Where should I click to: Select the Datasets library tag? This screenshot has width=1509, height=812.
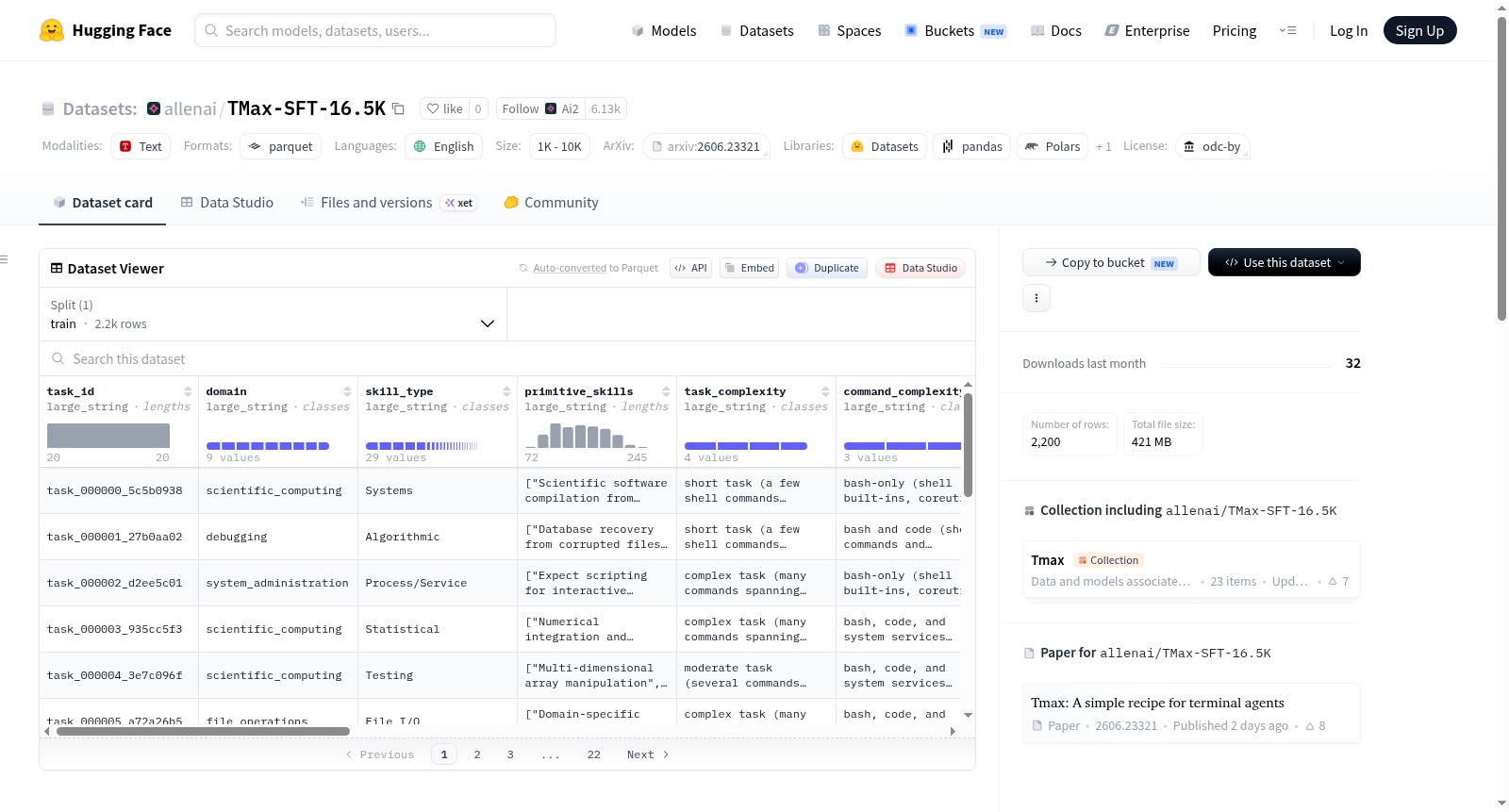tap(884, 146)
